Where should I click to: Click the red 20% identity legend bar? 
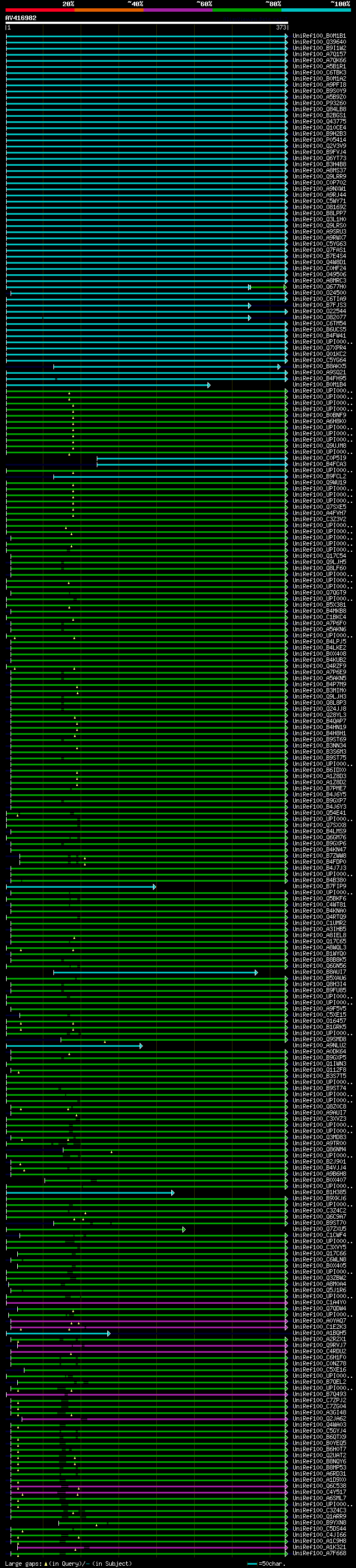40,10
